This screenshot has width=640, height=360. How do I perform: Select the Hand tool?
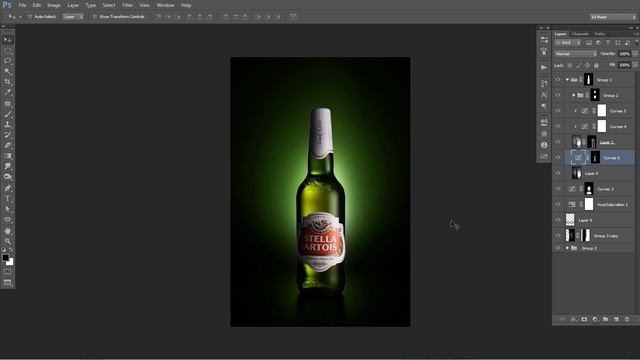pos(7,231)
